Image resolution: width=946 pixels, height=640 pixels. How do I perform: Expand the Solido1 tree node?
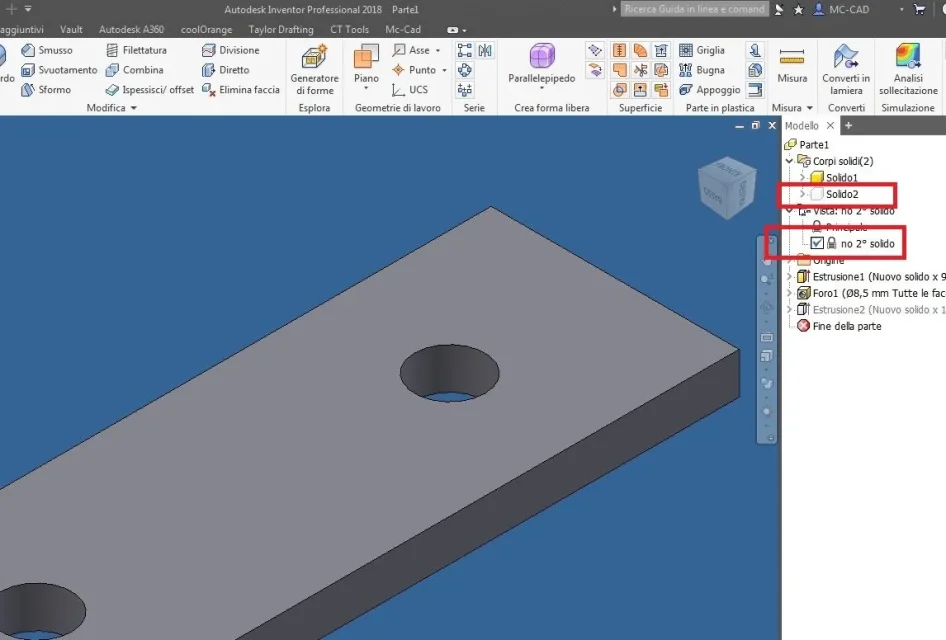[802, 177]
